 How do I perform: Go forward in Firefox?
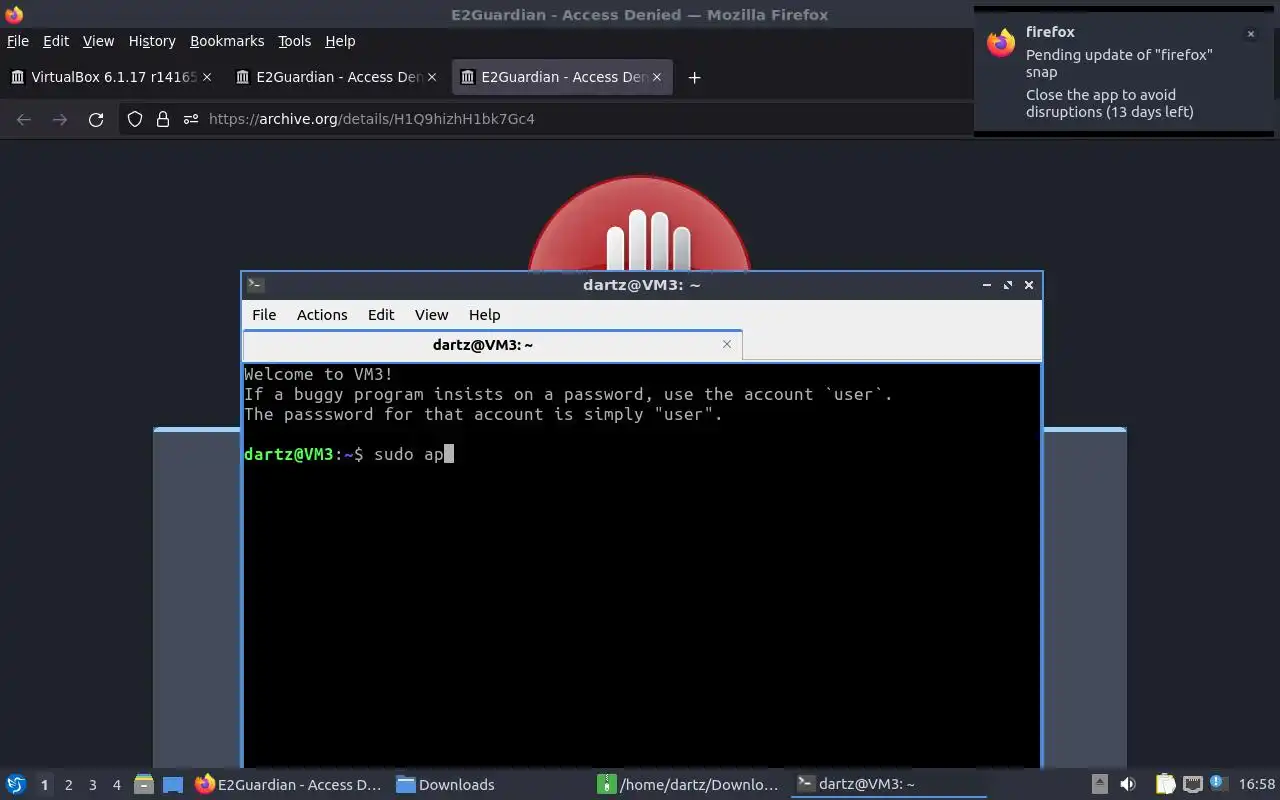point(60,119)
